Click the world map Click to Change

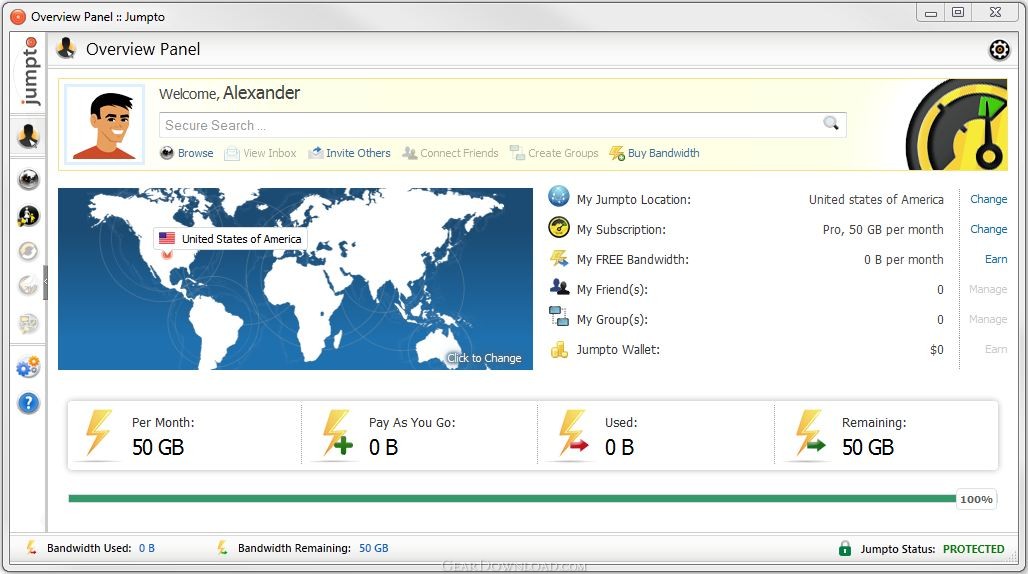coord(484,358)
